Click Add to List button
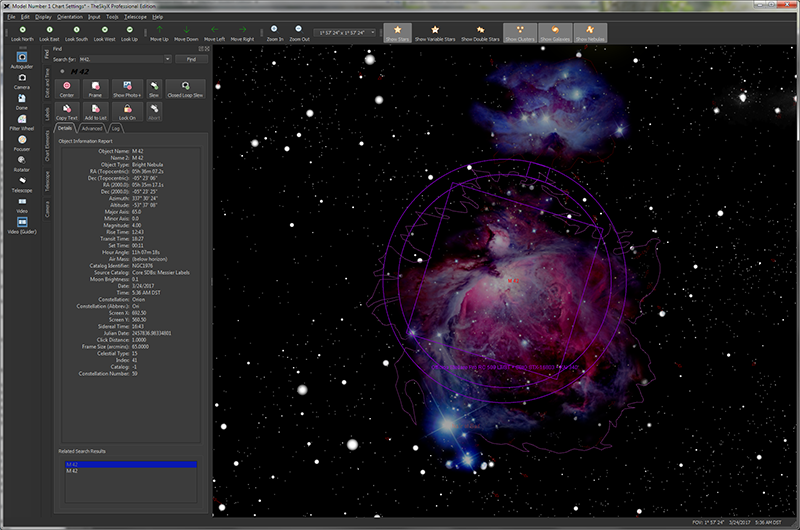 [95, 112]
